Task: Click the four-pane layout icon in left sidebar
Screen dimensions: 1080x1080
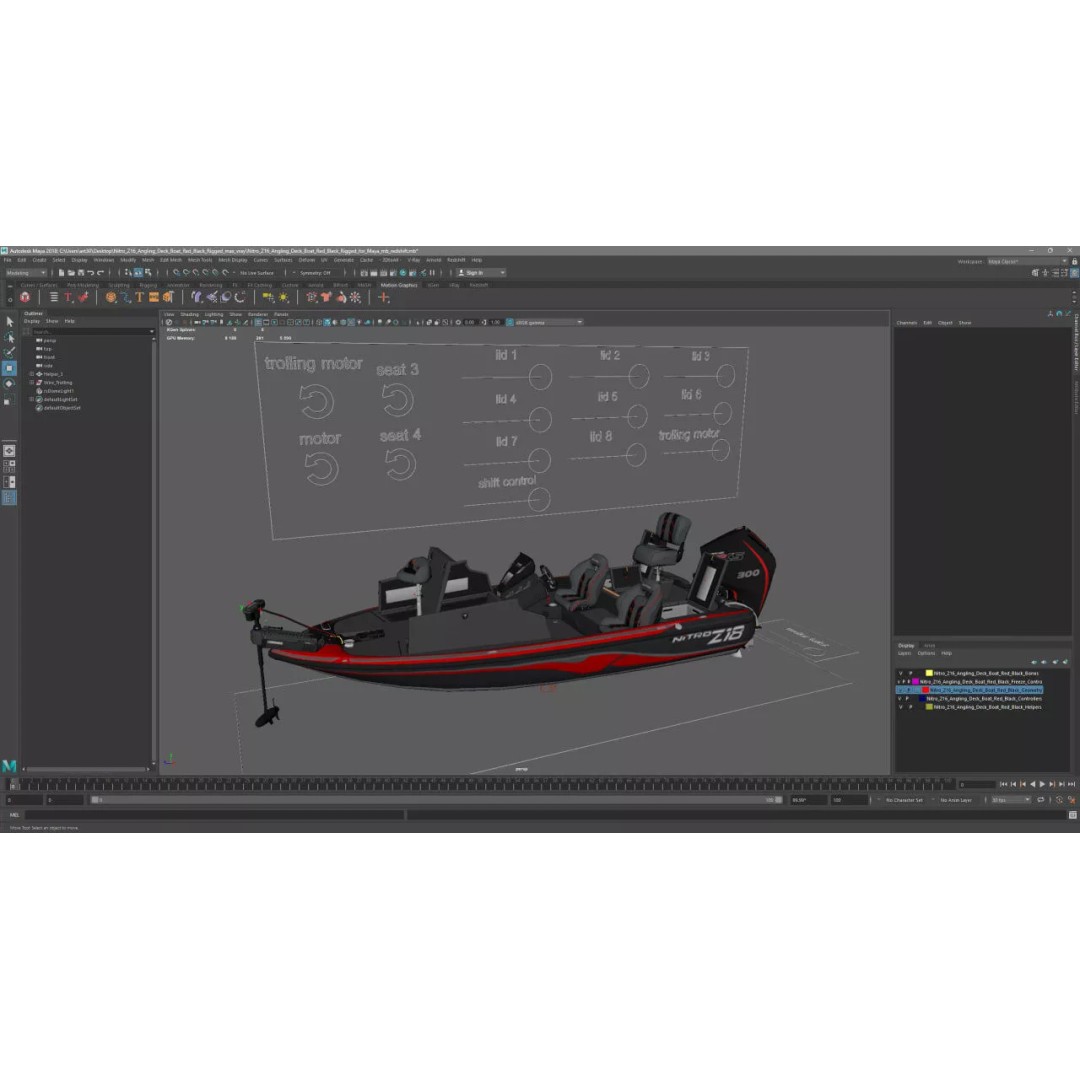Action: point(9,466)
